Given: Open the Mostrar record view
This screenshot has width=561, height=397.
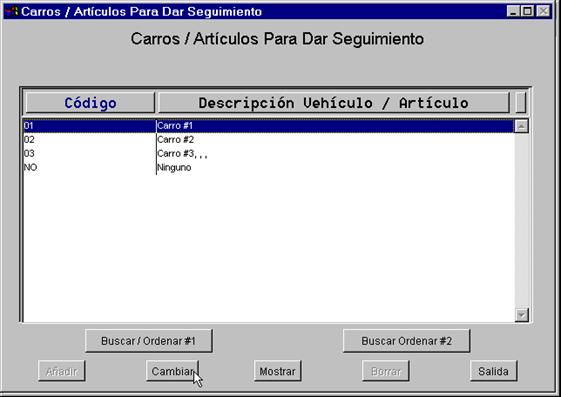Looking at the screenshot, I should pyautogui.click(x=278, y=371).
